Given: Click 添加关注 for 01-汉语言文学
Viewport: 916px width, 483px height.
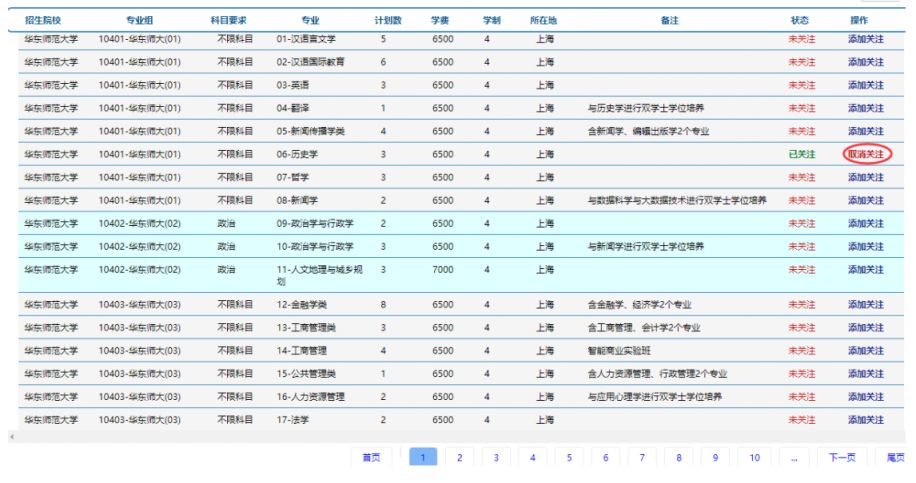Looking at the screenshot, I should [866, 39].
